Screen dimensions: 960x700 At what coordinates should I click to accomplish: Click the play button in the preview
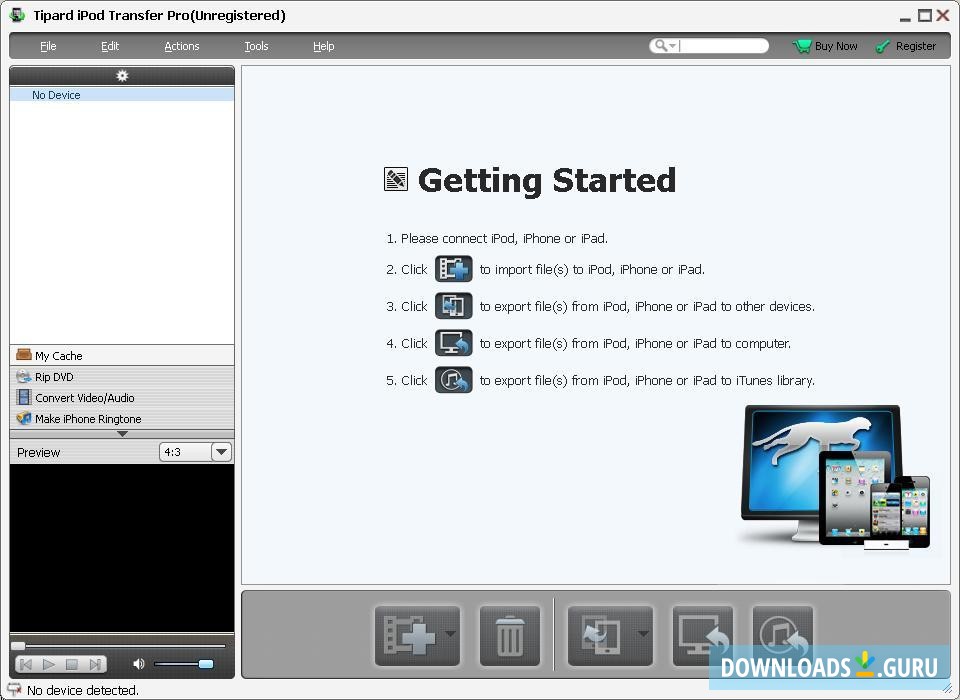pyautogui.click(x=49, y=664)
